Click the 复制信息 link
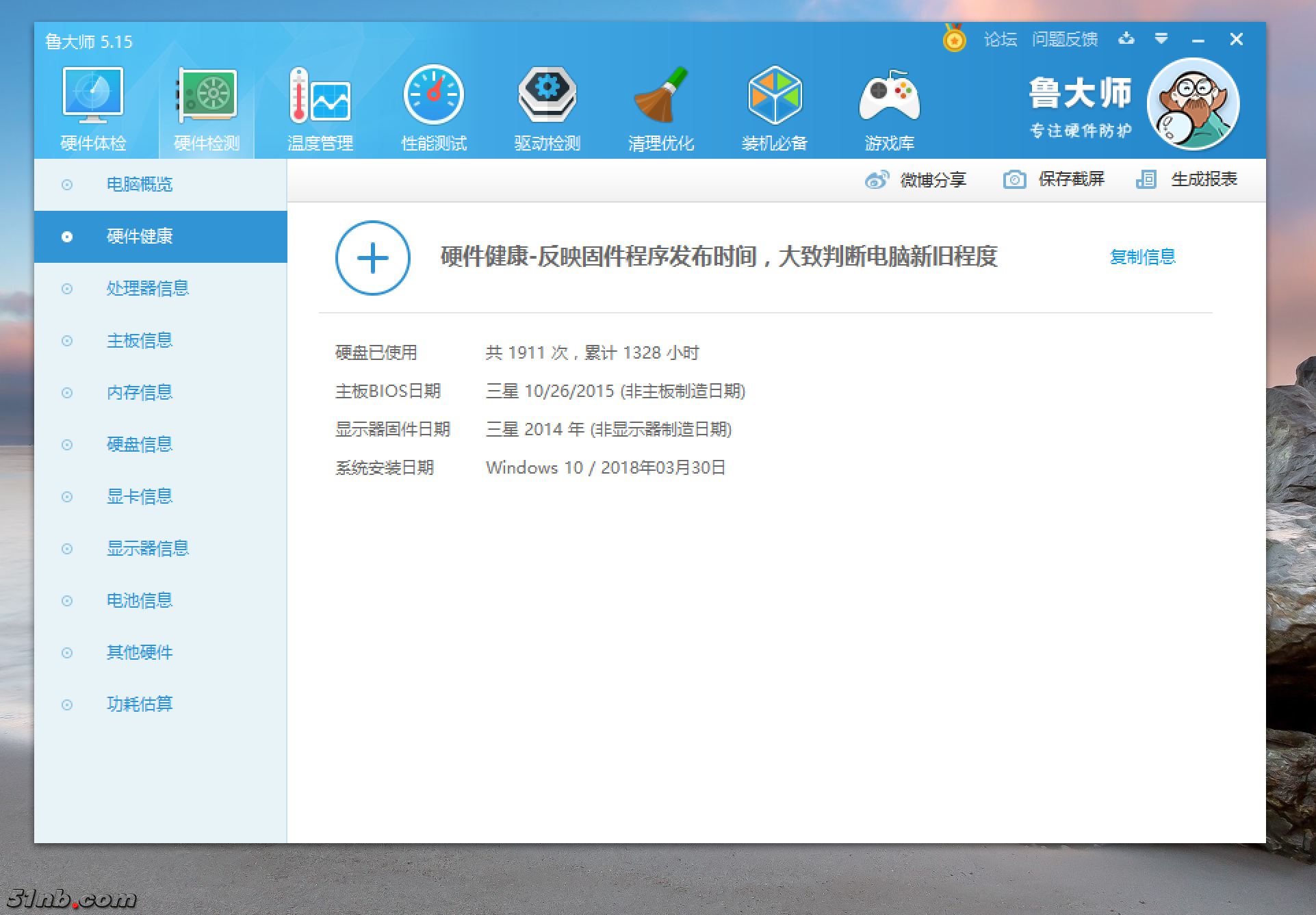 pyautogui.click(x=1142, y=257)
